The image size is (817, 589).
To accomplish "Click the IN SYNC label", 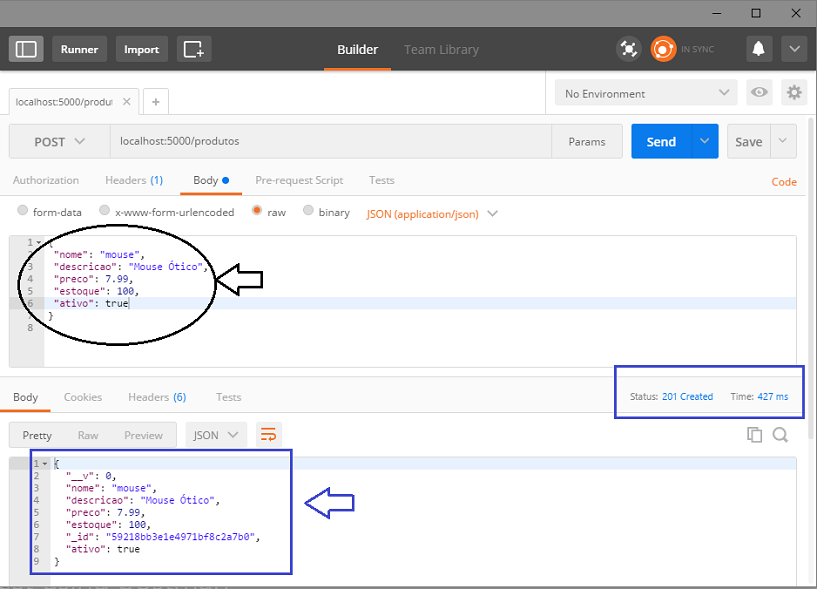I will point(697,50).
